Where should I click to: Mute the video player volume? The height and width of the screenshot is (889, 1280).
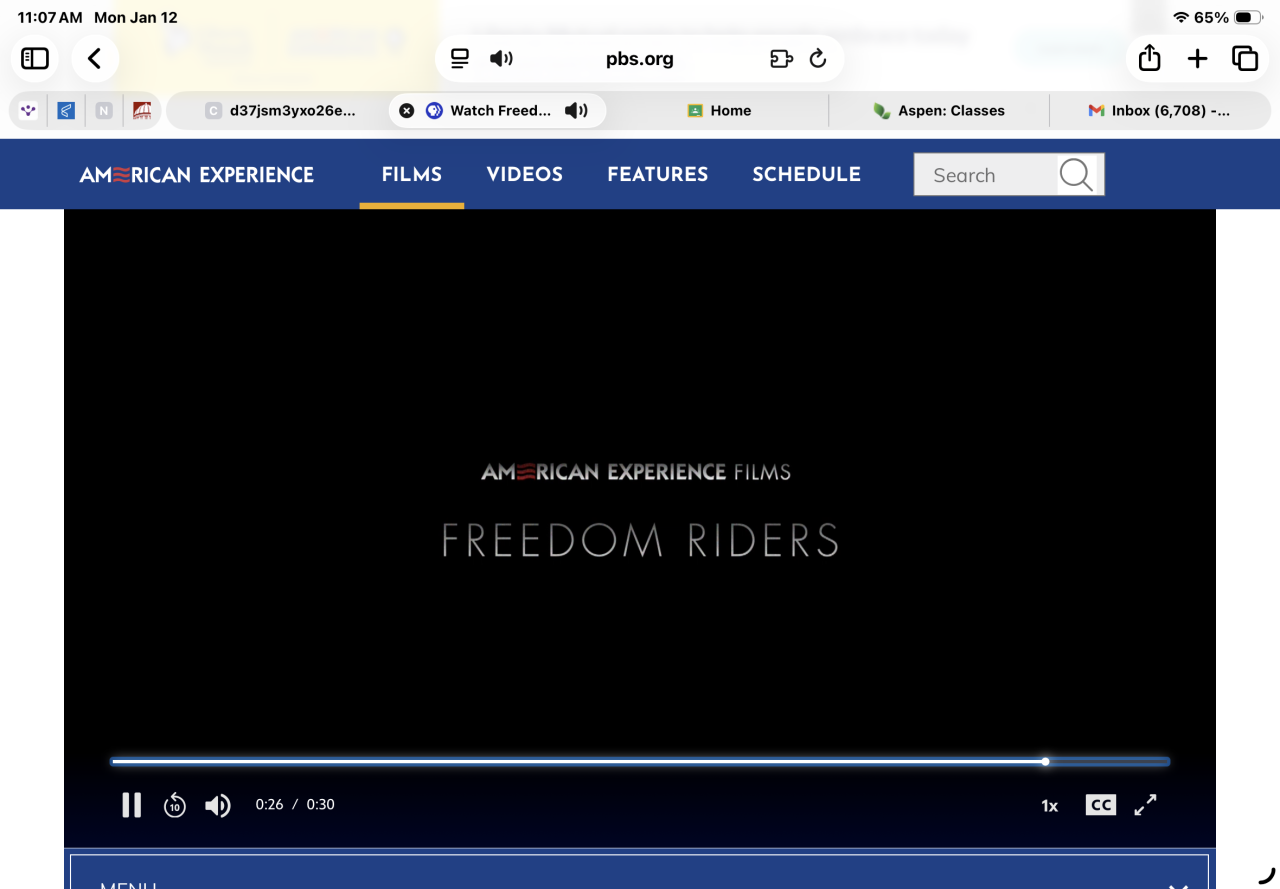click(218, 805)
